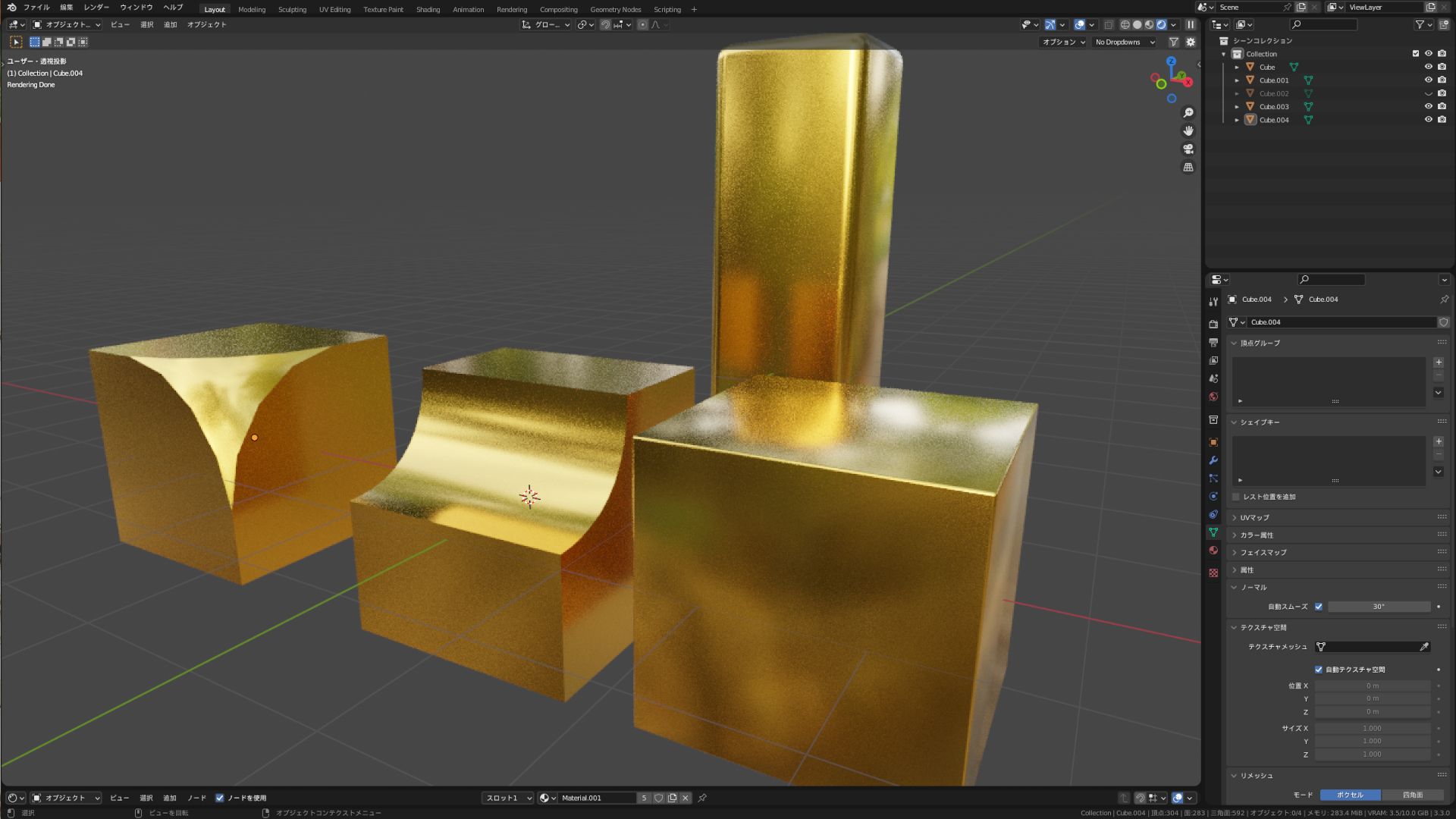1456x819 pixels.
Task: Expand the UV Map panel
Action: click(1254, 518)
